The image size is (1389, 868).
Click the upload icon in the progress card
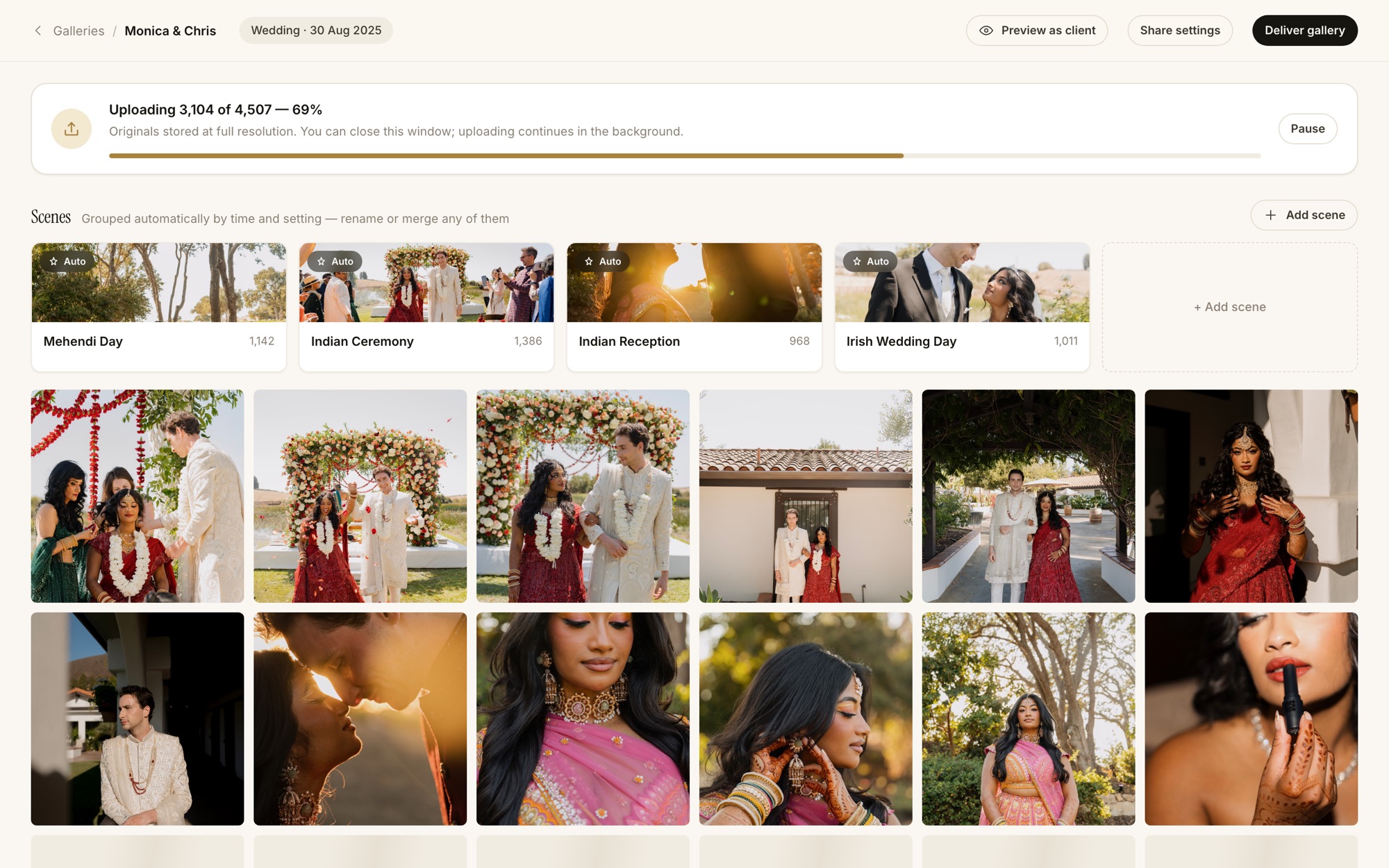[x=72, y=128]
